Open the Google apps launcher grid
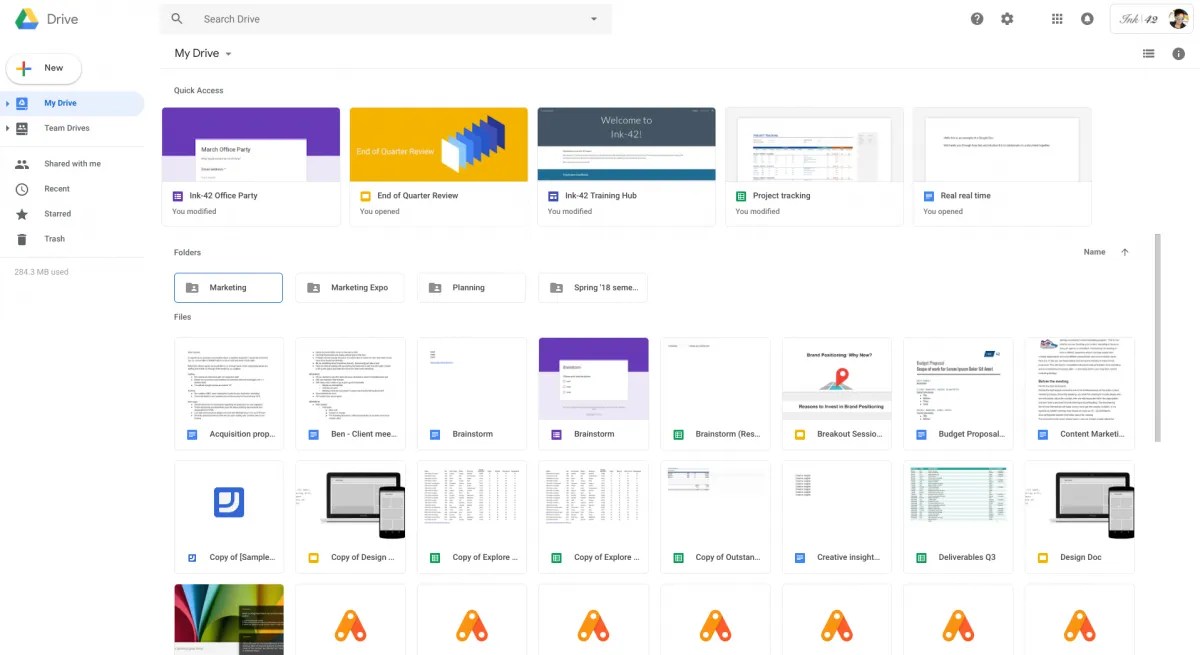This screenshot has width=1200, height=655. point(1057,18)
